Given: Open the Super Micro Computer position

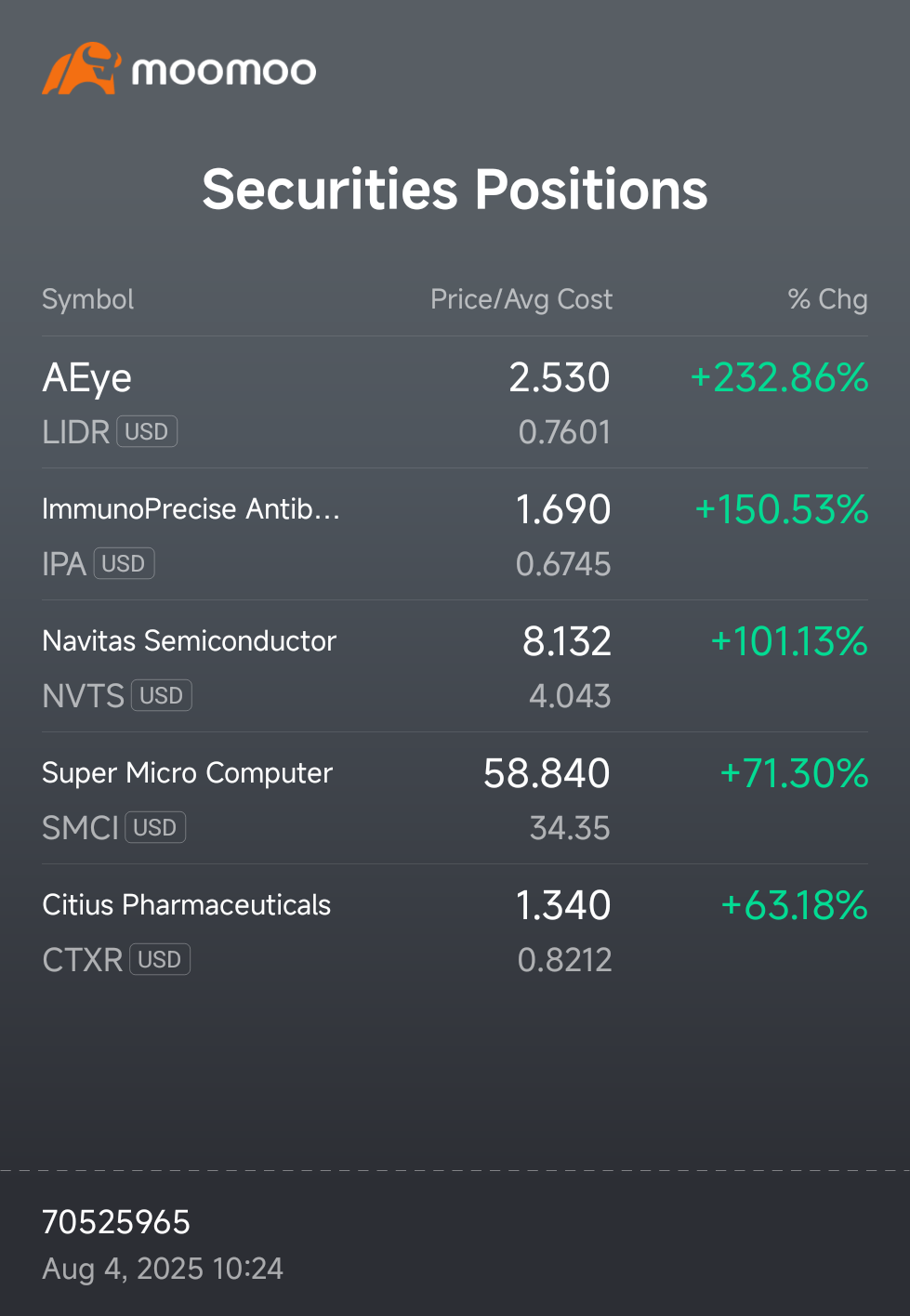Looking at the screenshot, I should (455, 798).
